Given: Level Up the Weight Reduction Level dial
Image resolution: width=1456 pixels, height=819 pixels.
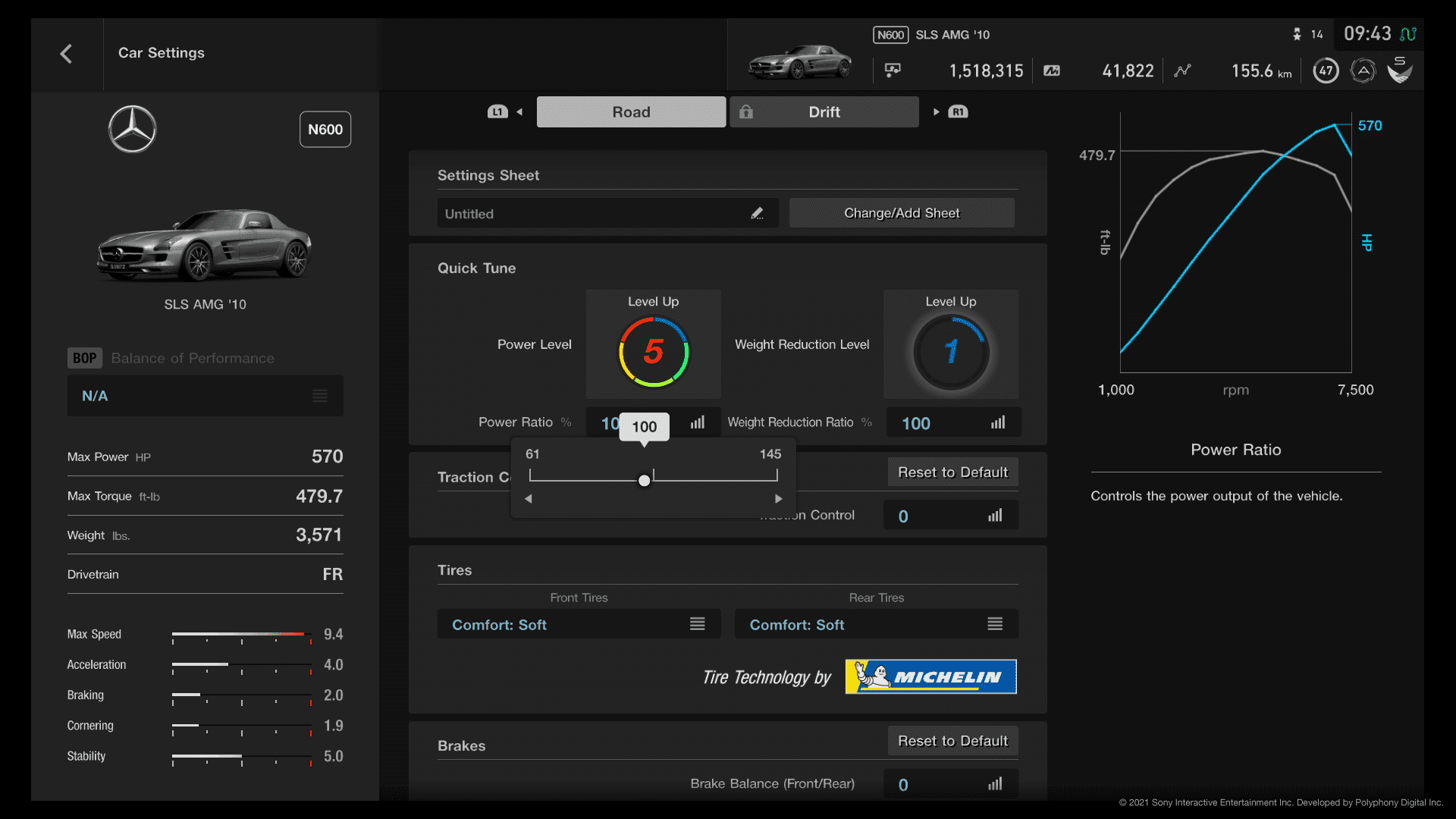Looking at the screenshot, I should (x=950, y=344).
